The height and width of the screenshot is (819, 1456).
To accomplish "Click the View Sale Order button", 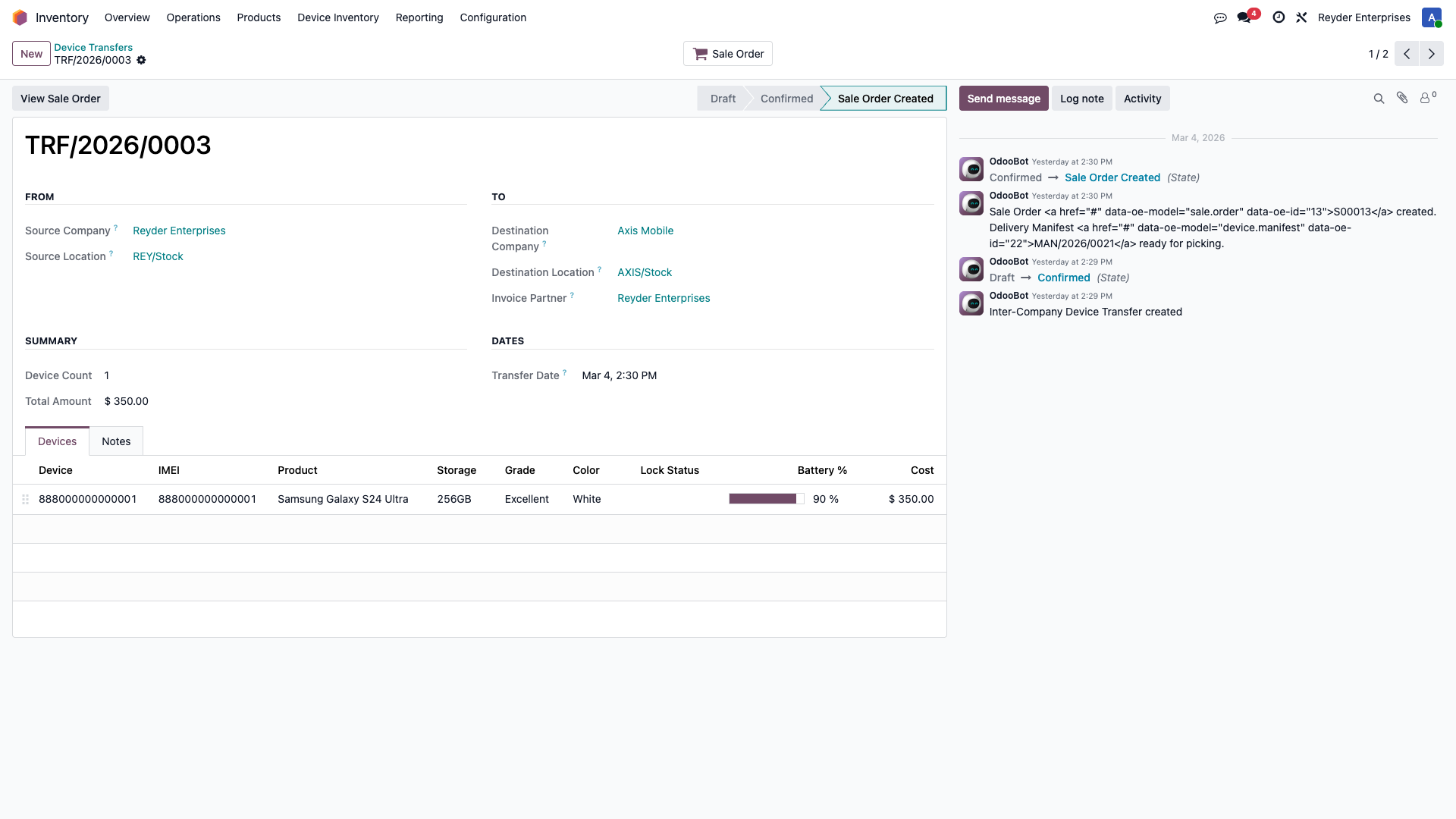I will point(61,99).
